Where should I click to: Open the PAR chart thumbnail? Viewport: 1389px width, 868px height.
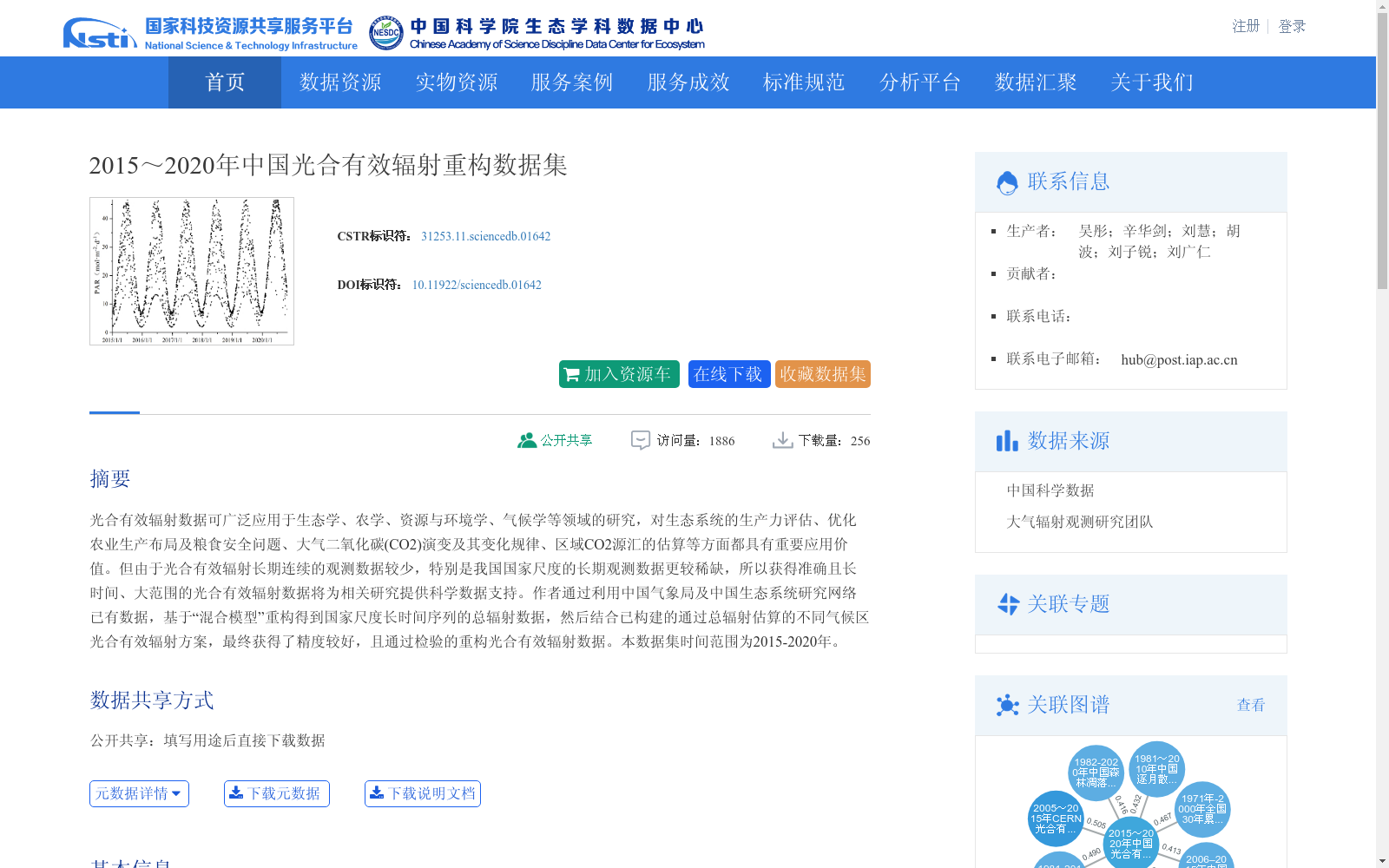(192, 271)
